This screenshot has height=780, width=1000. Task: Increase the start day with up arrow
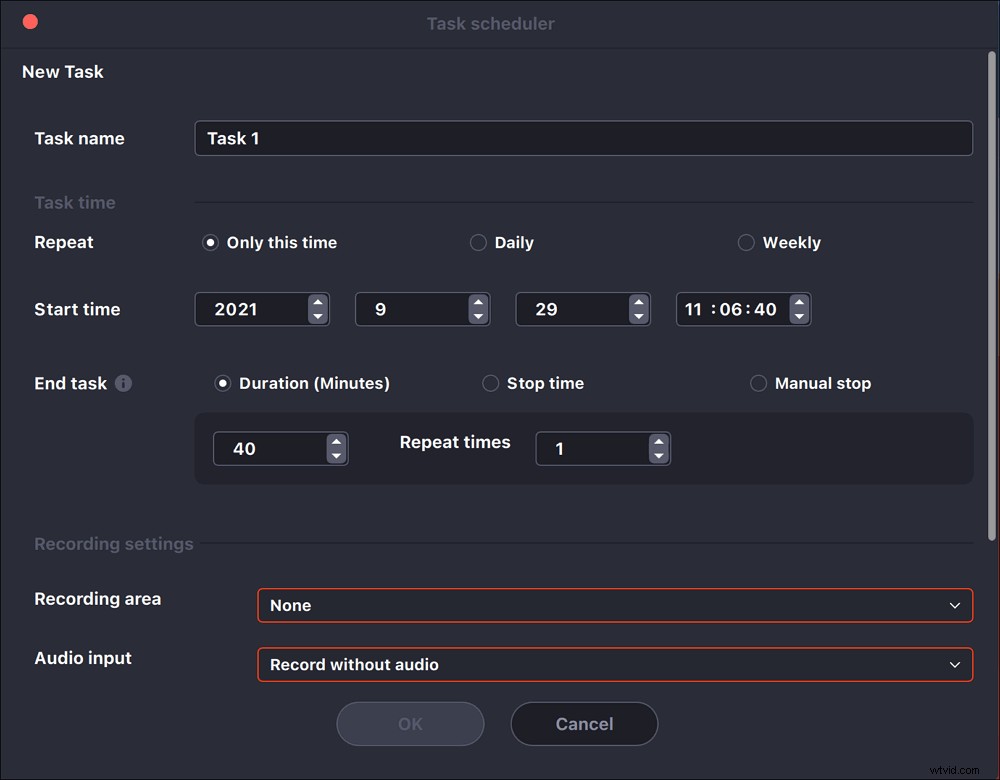[x=639, y=302]
